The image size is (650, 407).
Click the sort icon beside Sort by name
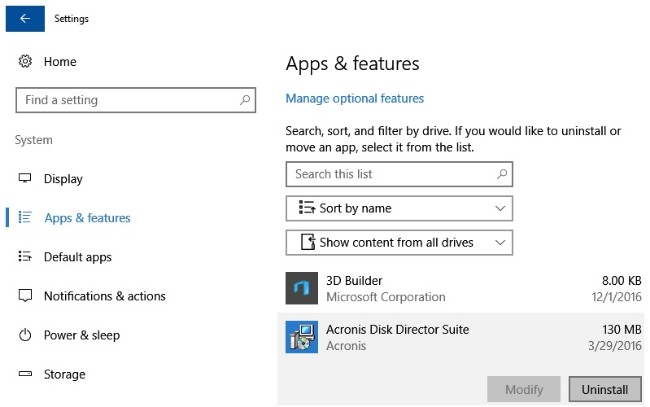click(x=307, y=207)
